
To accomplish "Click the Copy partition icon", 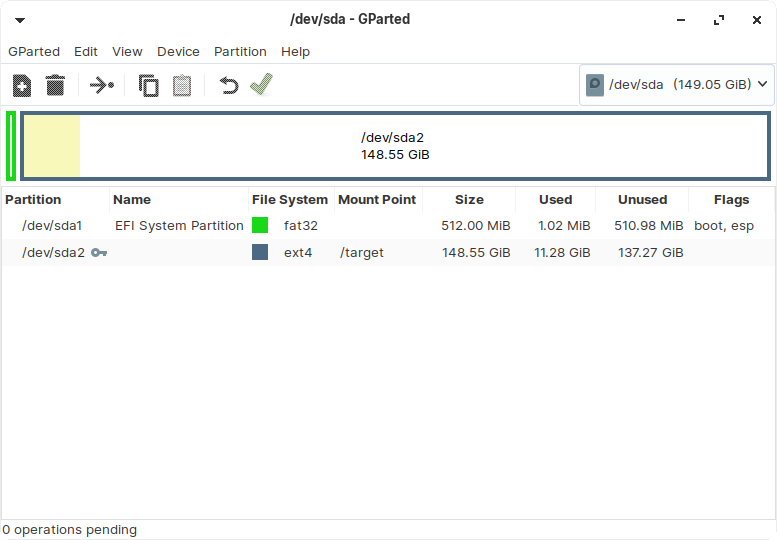I will click(149, 86).
